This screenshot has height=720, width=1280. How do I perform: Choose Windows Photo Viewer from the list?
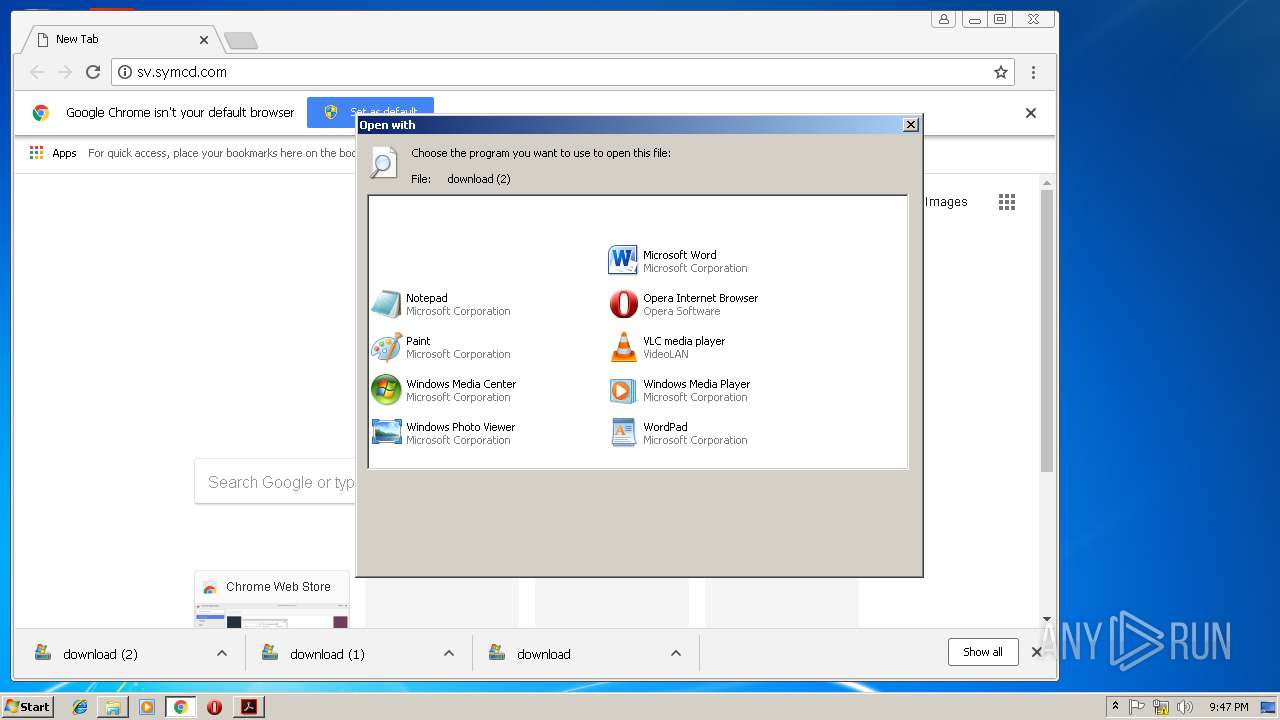click(443, 433)
